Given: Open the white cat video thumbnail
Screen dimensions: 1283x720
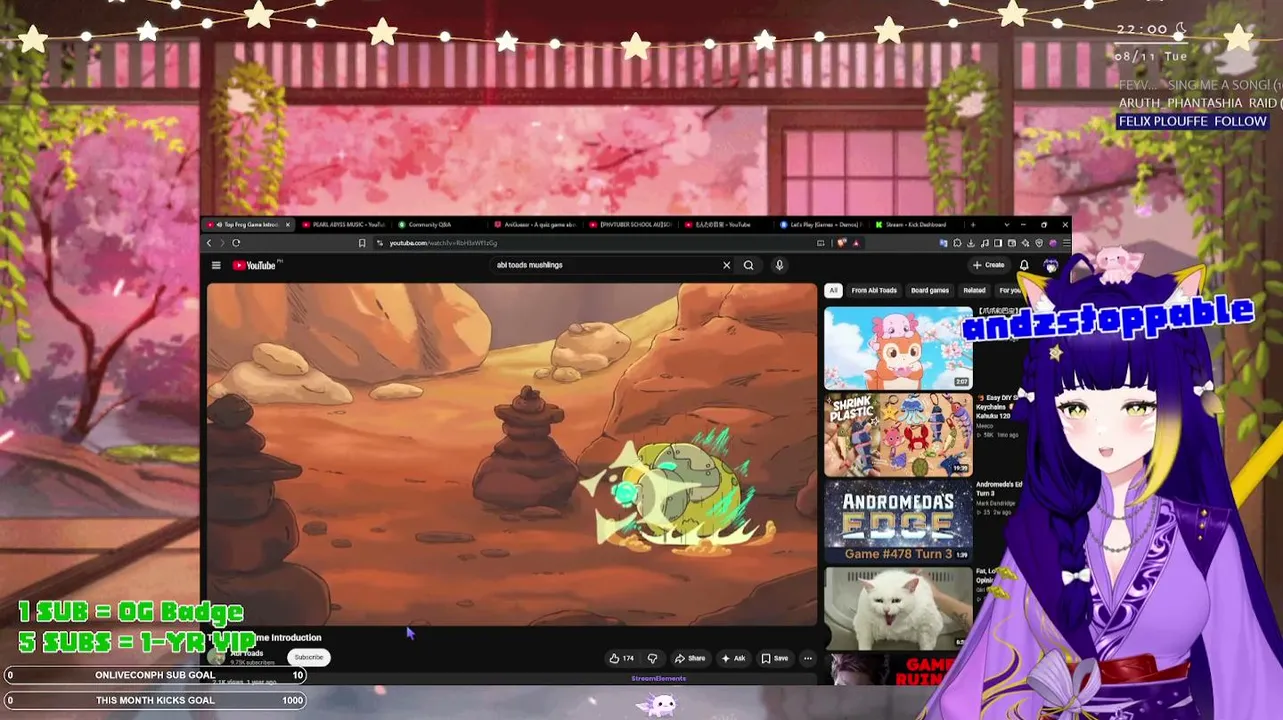Looking at the screenshot, I should click(898, 608).
